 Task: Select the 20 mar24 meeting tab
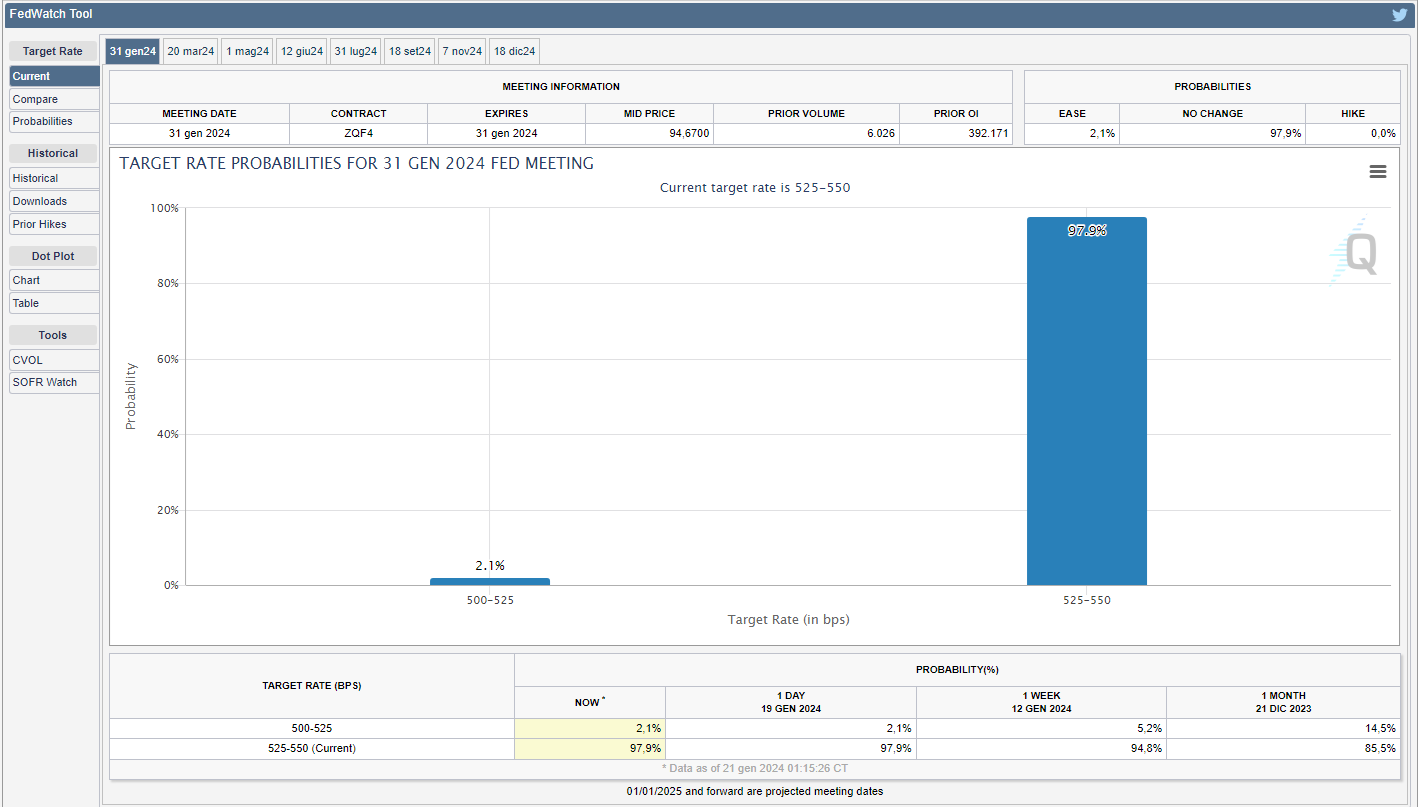click(190, 51)
